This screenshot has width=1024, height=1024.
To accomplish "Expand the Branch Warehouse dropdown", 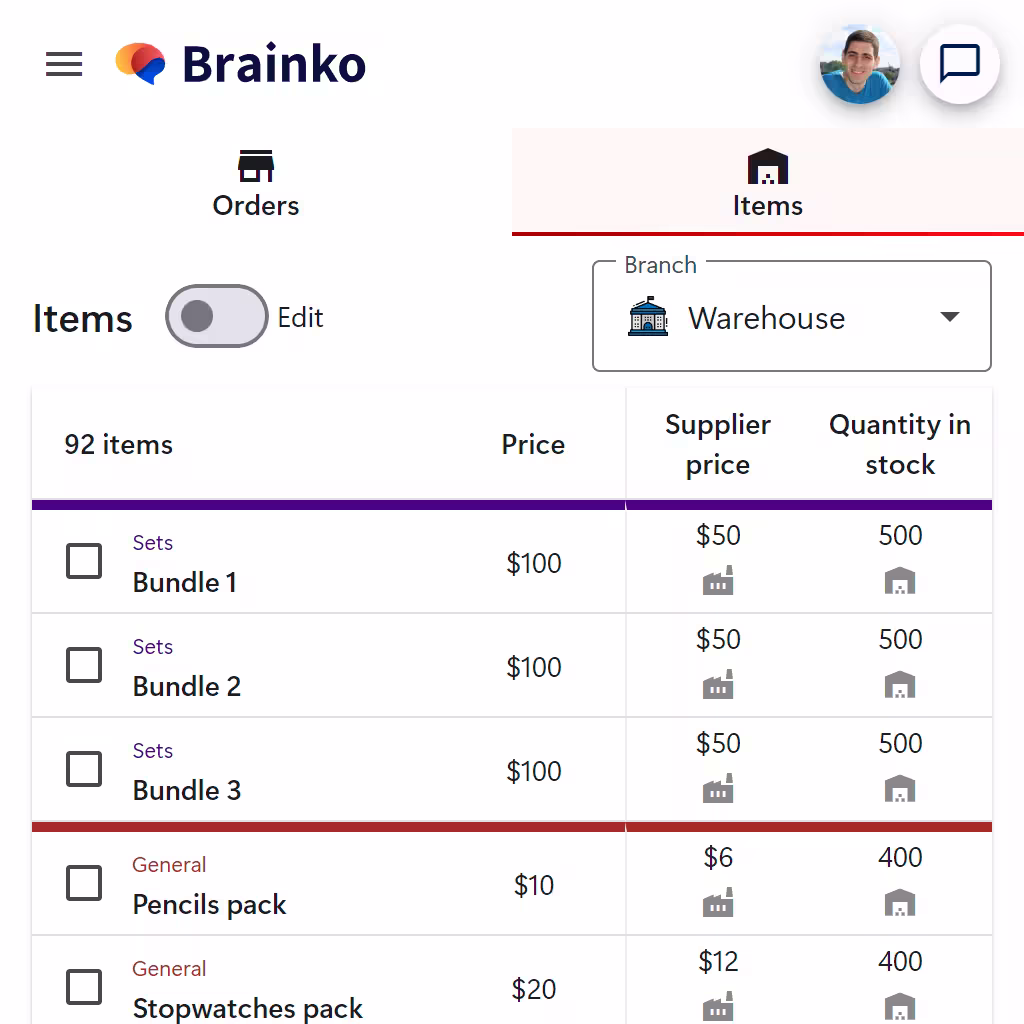I will point(792,317).
